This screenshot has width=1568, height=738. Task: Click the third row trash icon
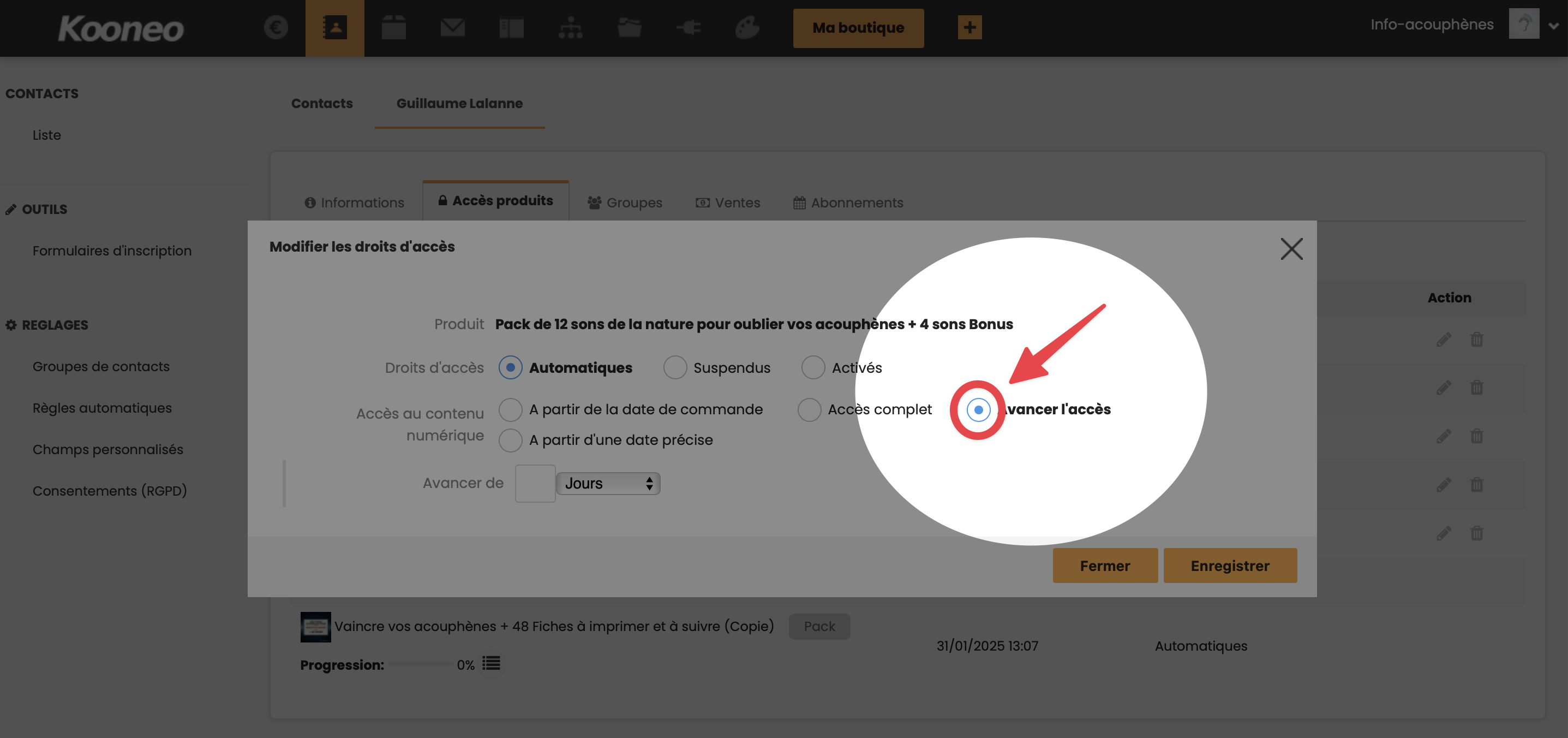tap(1477, 436)
